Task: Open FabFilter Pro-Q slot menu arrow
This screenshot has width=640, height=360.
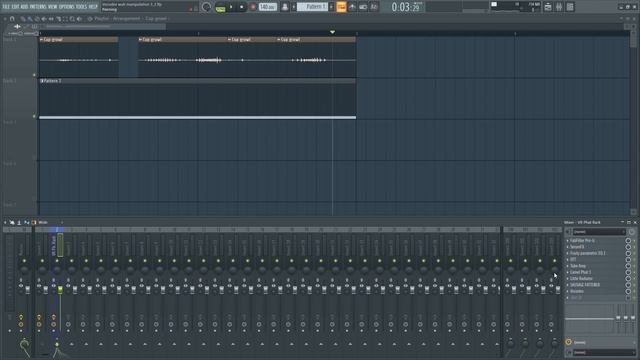Action: pos(567,241)
